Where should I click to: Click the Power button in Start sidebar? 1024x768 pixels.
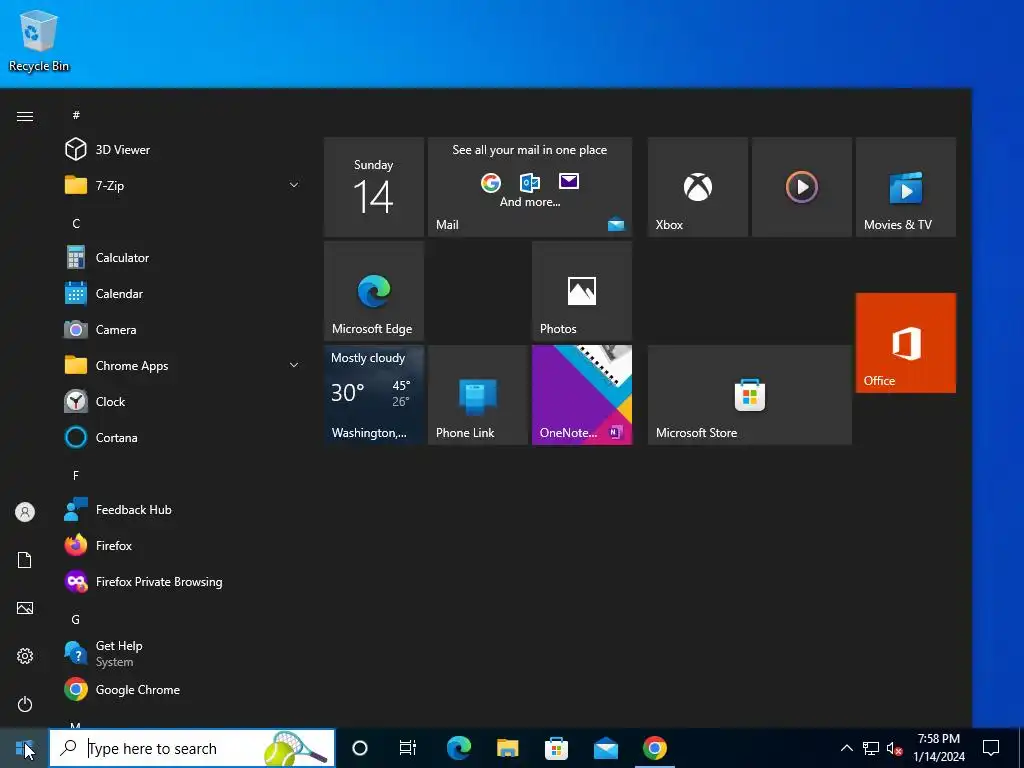tap(25, 704)
